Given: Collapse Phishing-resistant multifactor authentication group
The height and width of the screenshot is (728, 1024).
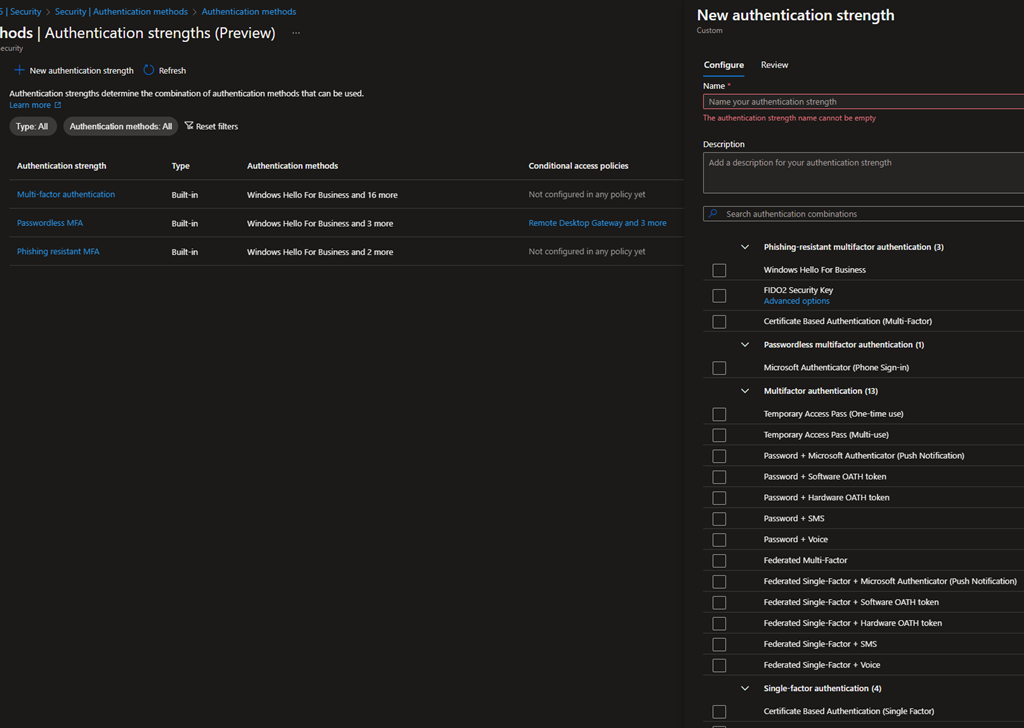Looking at the screenshot, I should pos(745,247).
